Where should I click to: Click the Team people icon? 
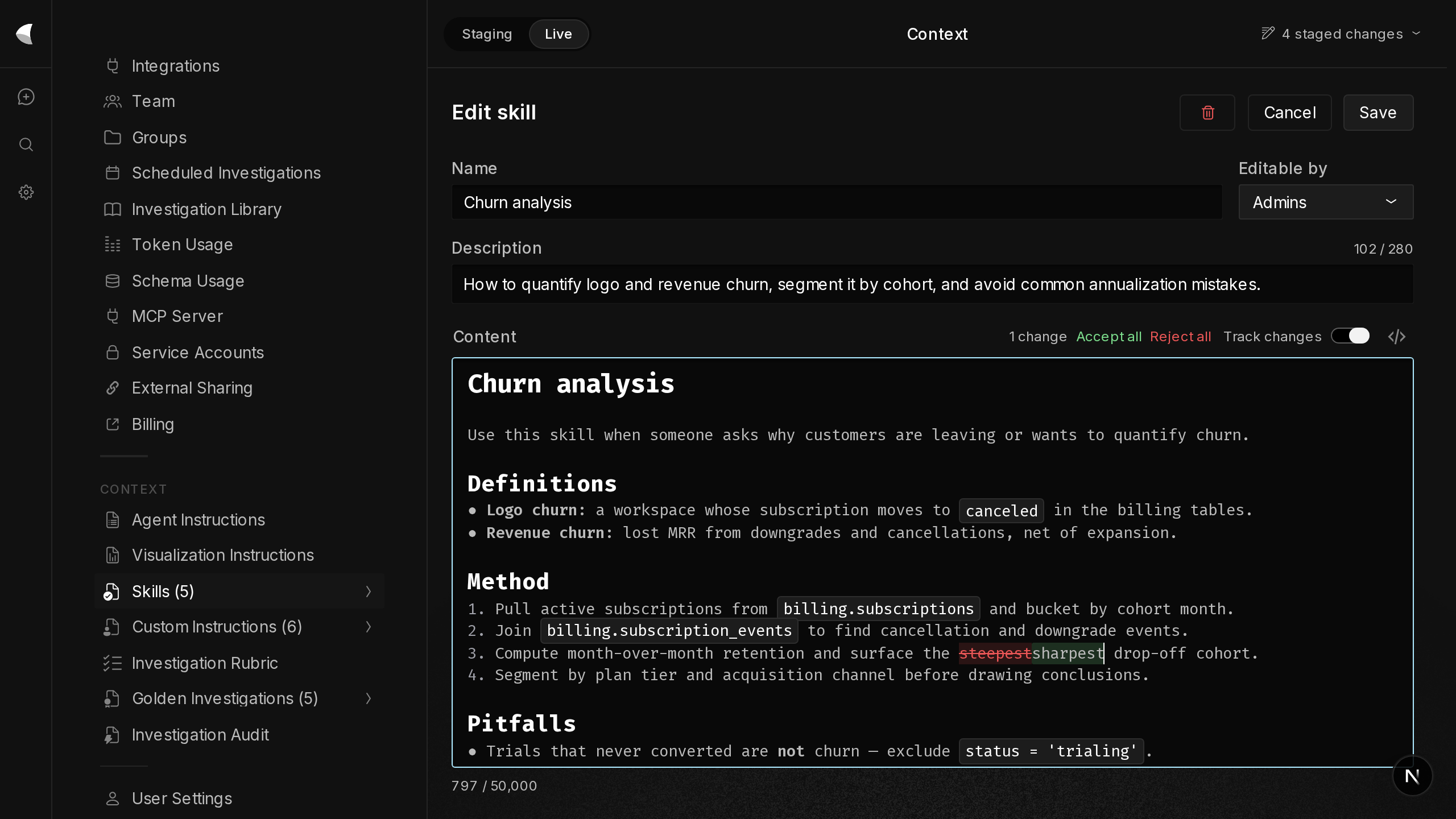tap(113, 101)
